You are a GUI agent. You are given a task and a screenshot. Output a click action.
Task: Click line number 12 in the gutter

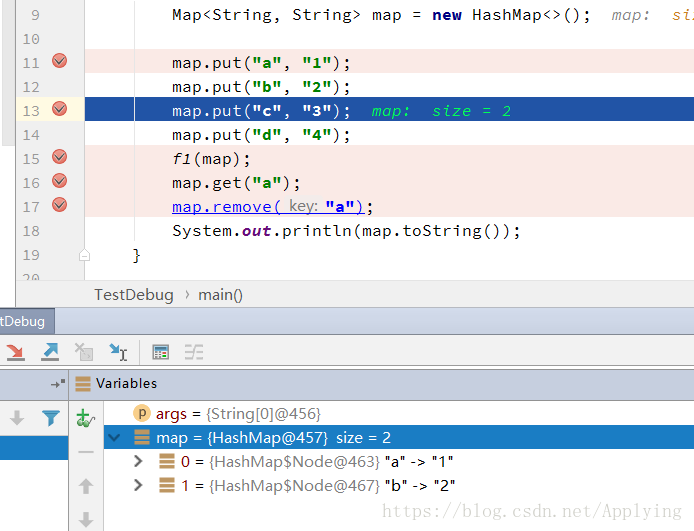(x=31, y=87)
